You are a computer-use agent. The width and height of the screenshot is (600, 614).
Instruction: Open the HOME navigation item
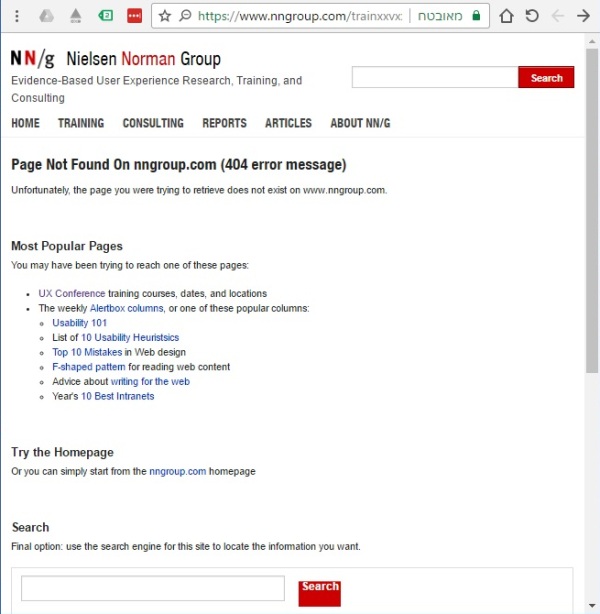point(25,123)
